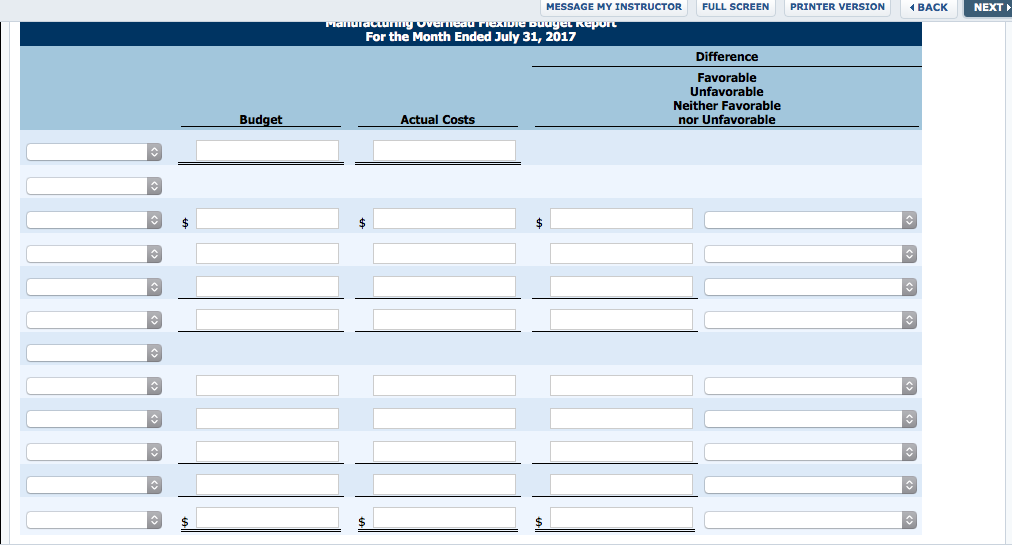Open the label dropdown in the eighth form row
The width and height of the screenshot is (1012, 545).
[94, 386]
